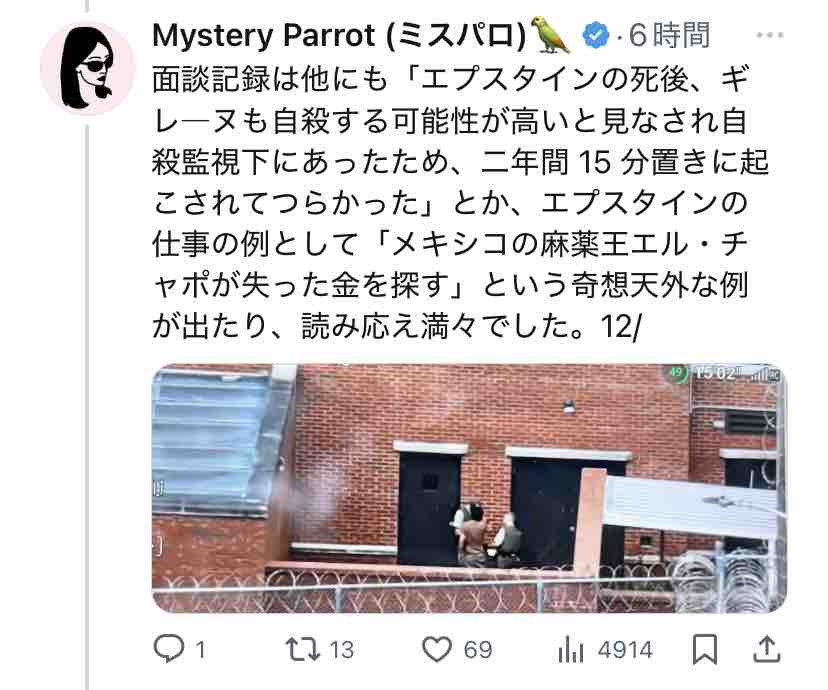Enlarge the brick building photo
The image size is (828, 690).
469,488
